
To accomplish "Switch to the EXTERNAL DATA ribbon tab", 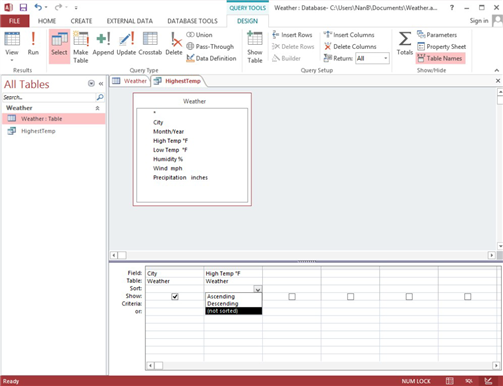I will click(130, 21).
